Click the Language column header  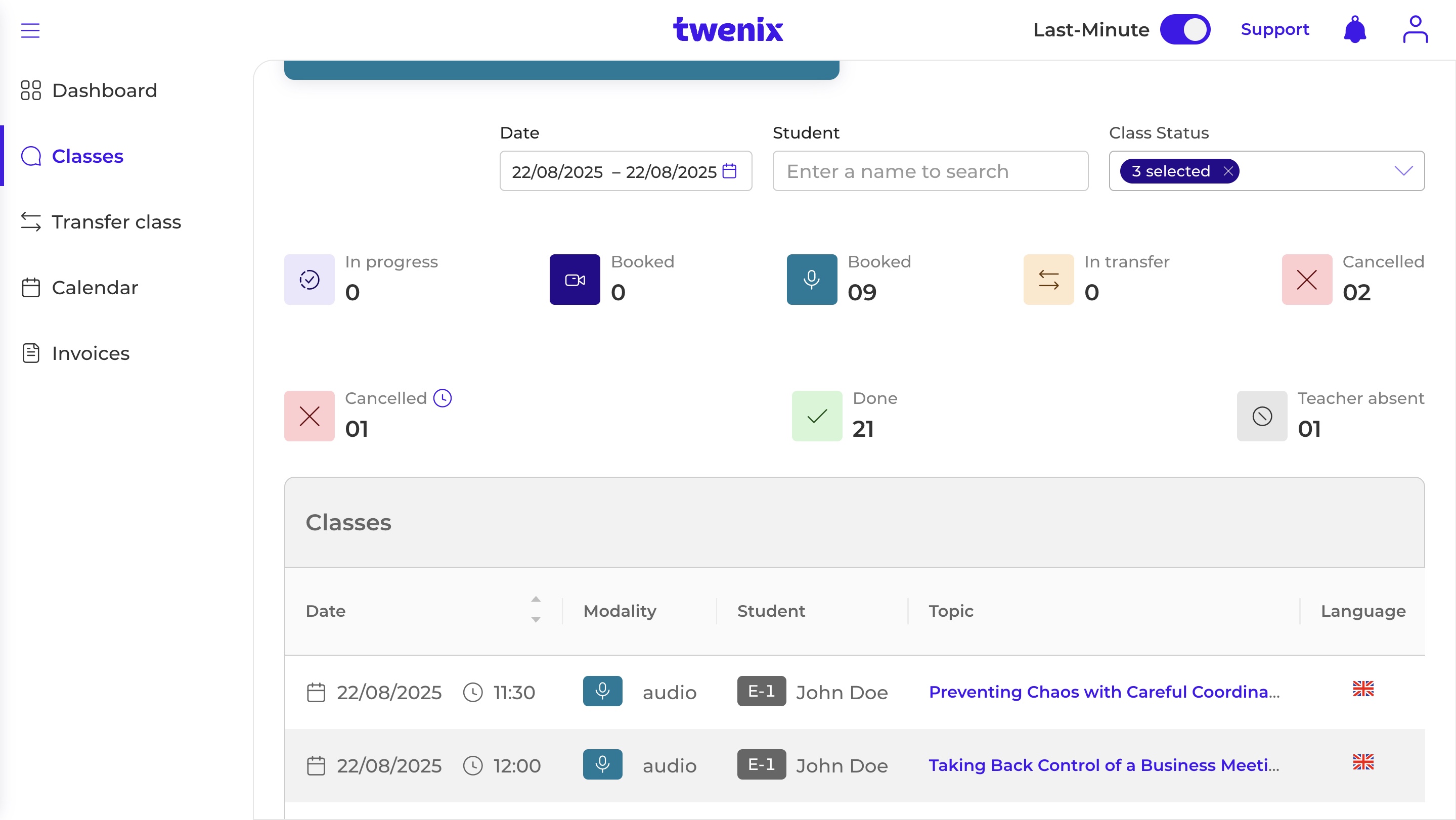click(x=1363, y=611)
